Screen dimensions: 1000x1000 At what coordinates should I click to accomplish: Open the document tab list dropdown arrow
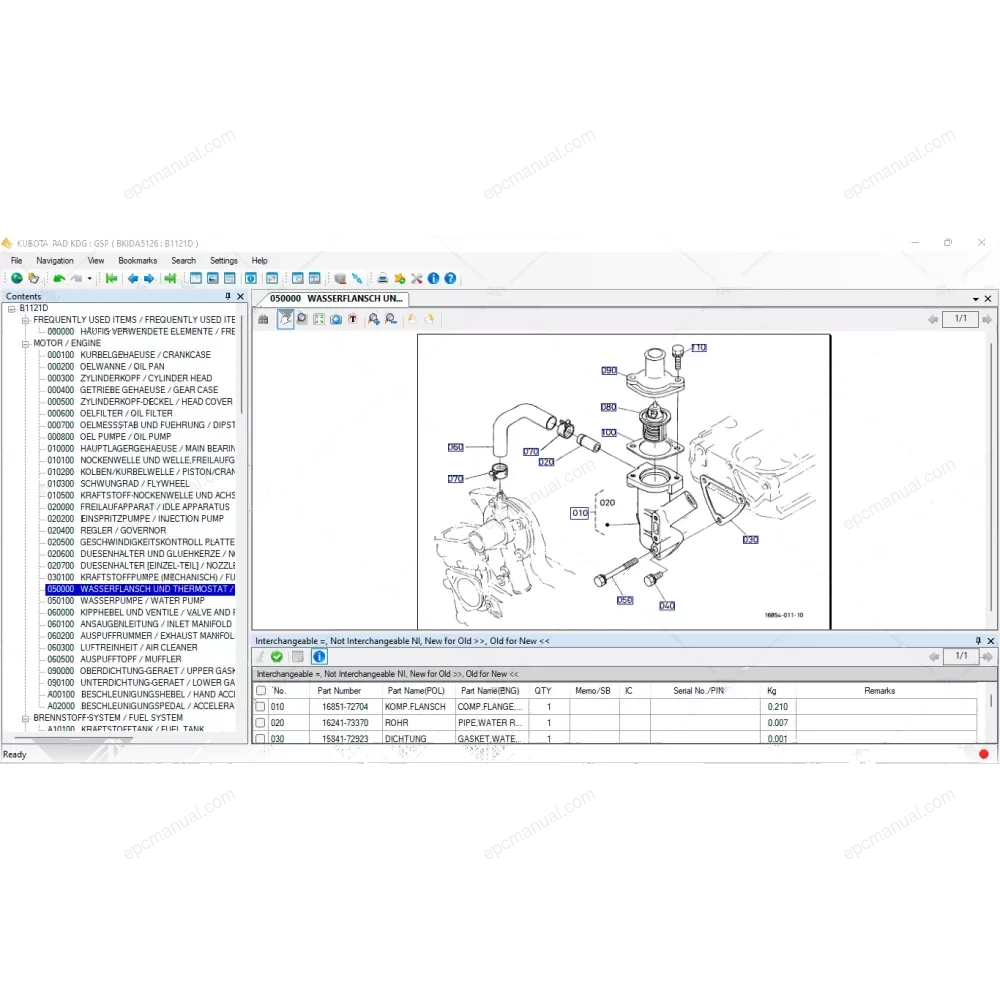(975, 298)
